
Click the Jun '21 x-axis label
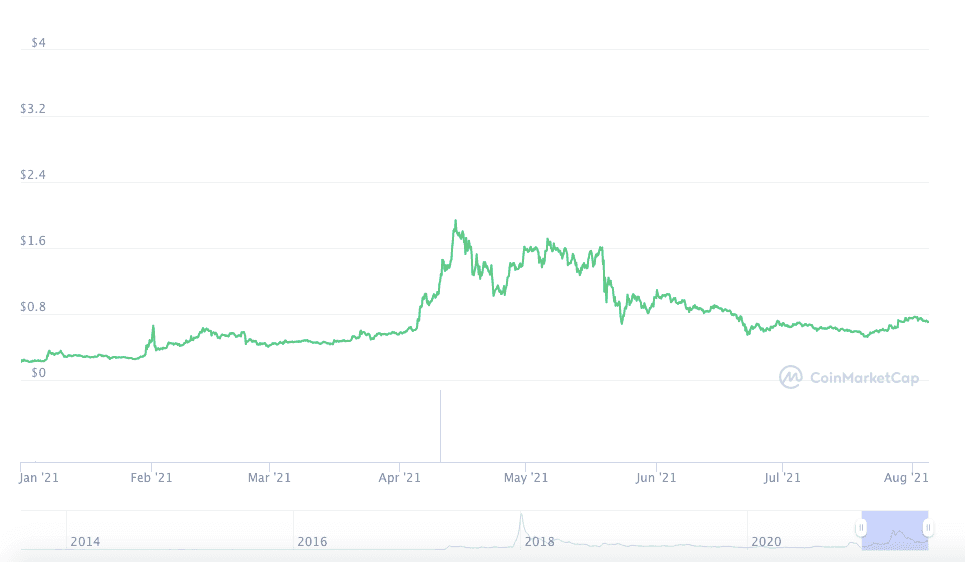(656, 478)
